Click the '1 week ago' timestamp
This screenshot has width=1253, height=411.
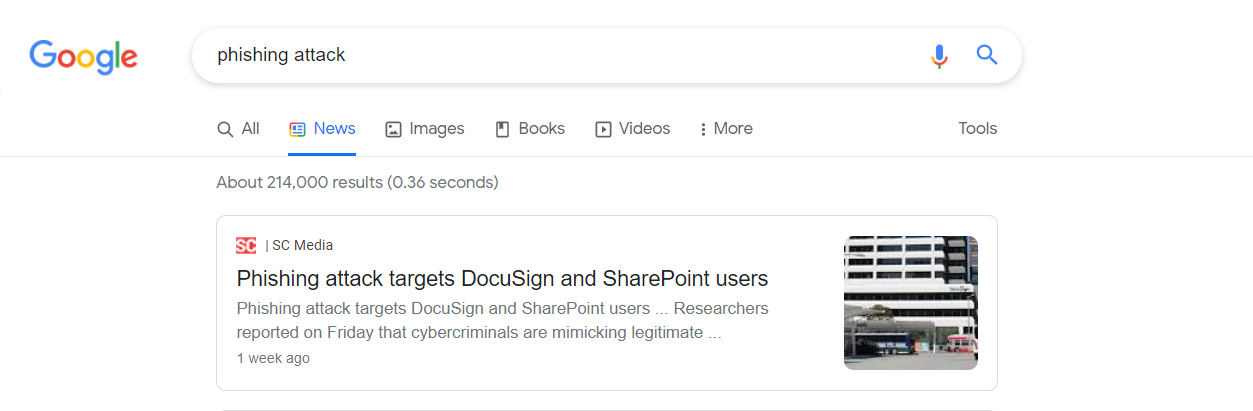click(x=273, y=358)
